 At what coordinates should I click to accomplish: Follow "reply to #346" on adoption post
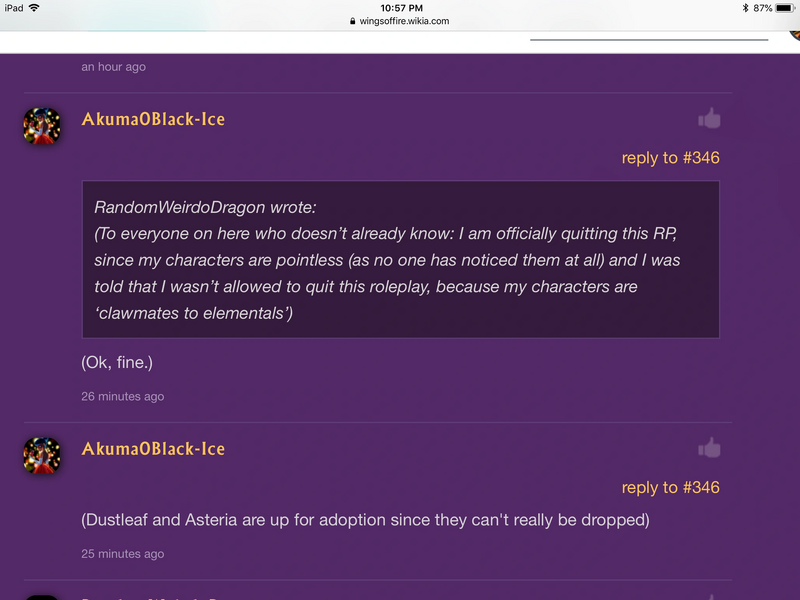pos(670,488)
